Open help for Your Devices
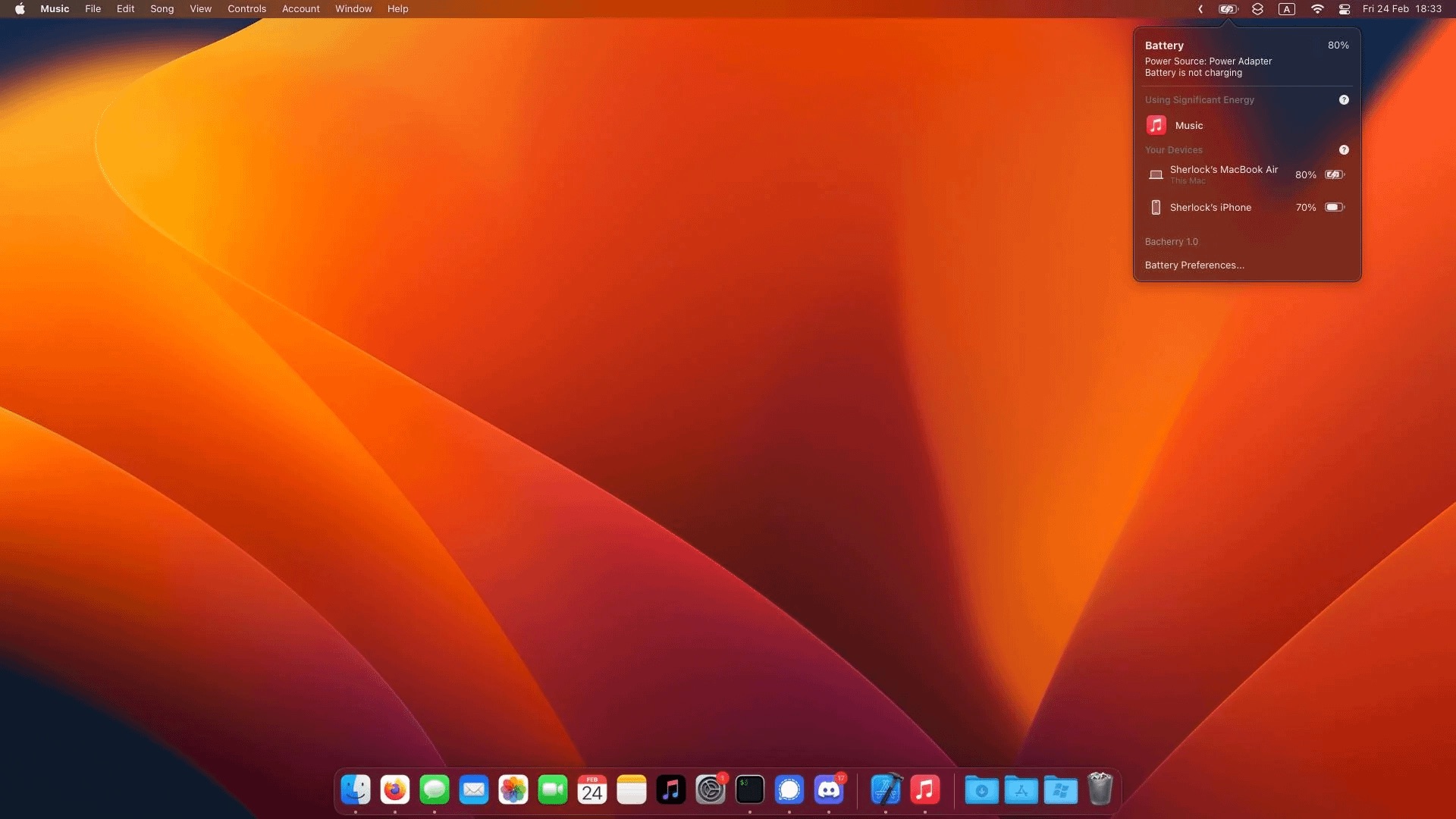This screenshot has height=819, width=1456. pyautogui.click(x=1344, y=150)
